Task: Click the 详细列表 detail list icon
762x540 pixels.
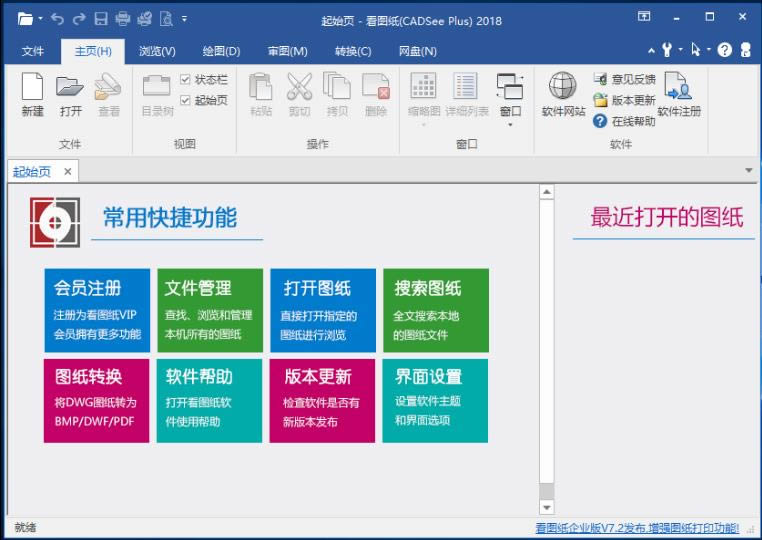Action: (x=466, y=86)
